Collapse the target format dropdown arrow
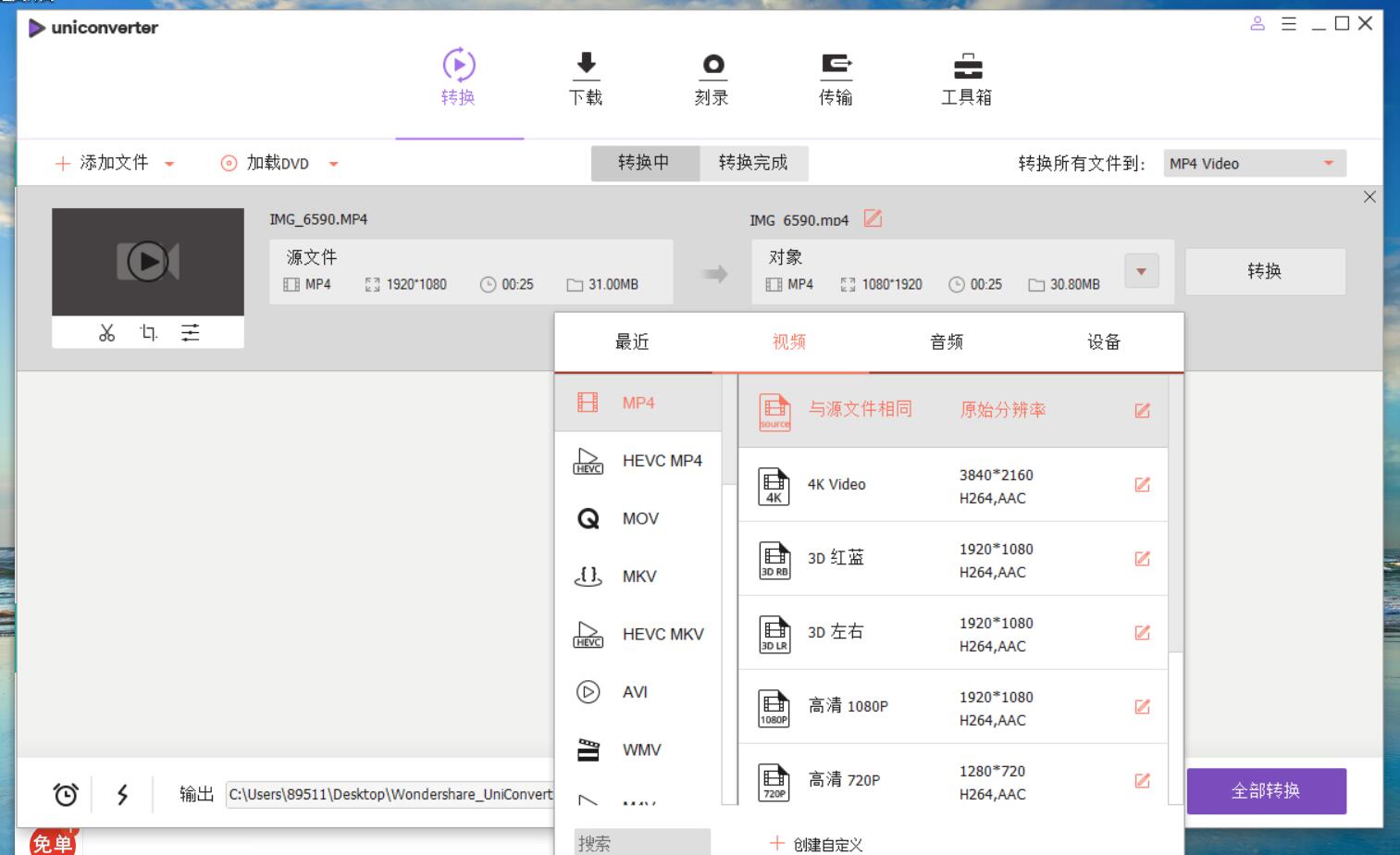This screenshot has width=1400, height=855. (x=1141, y=271)
